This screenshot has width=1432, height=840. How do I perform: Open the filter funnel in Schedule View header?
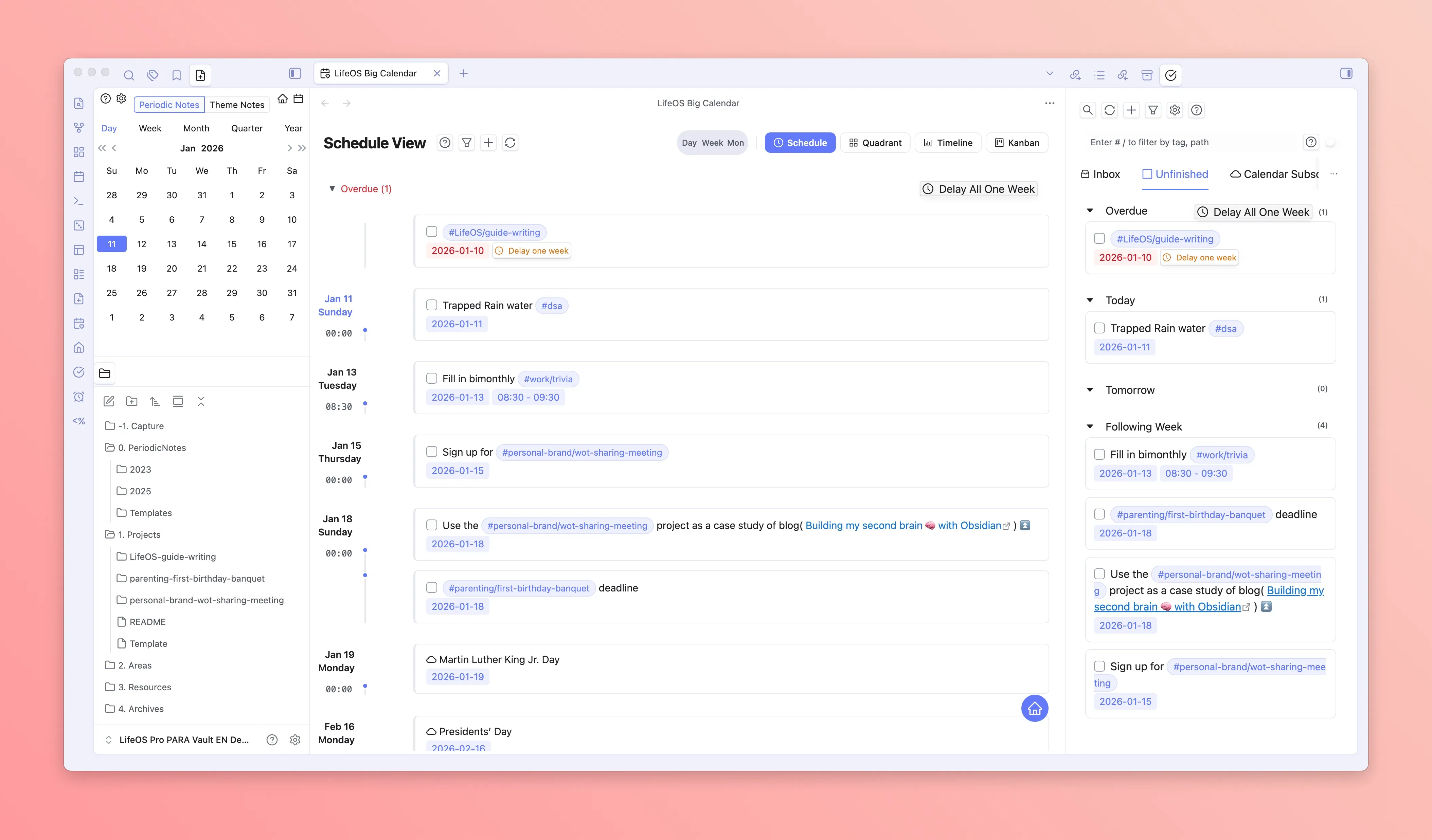click(x=467, y=143)
